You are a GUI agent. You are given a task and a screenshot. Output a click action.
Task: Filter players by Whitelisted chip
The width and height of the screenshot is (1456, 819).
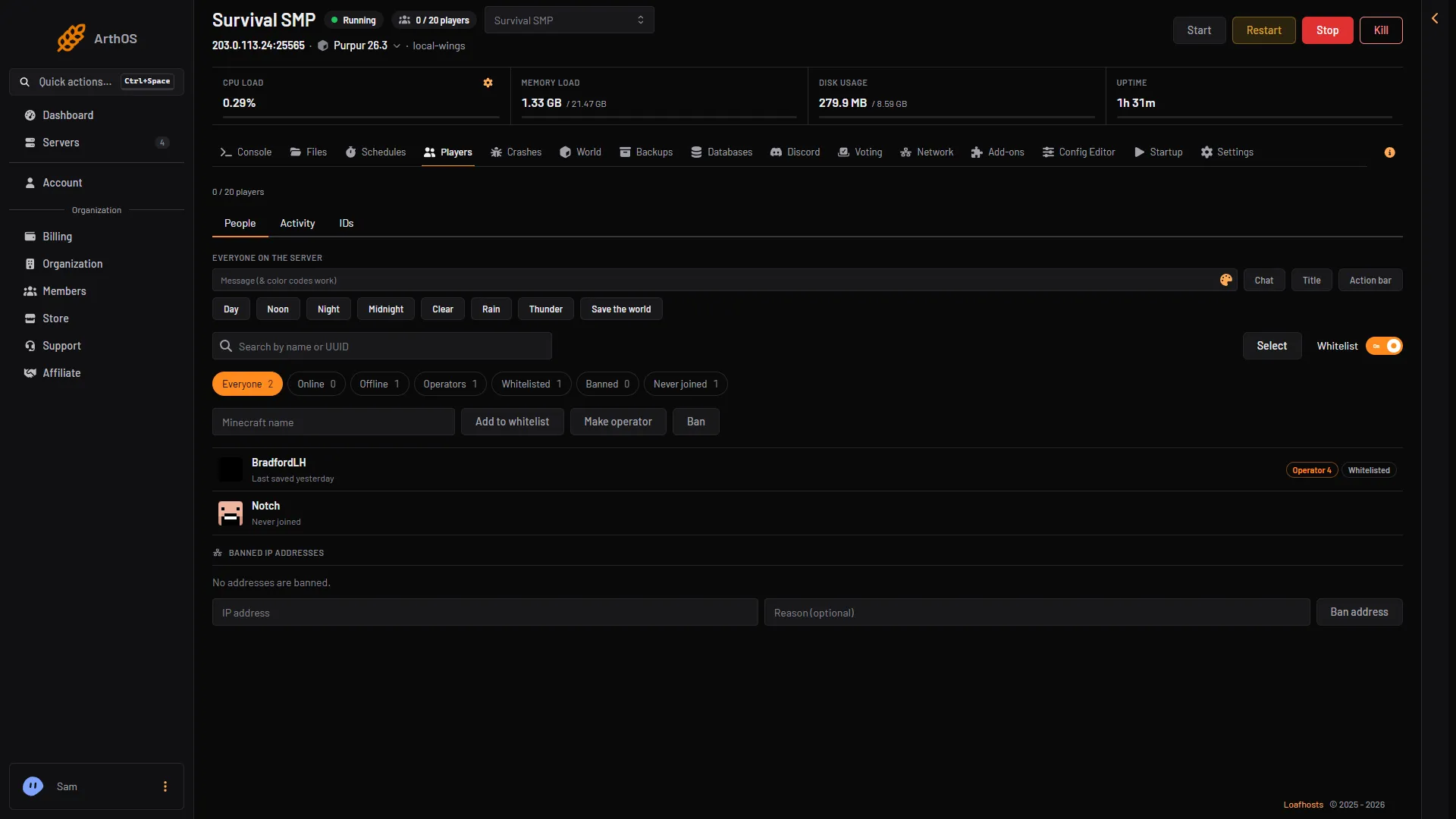tap(532, 384)
